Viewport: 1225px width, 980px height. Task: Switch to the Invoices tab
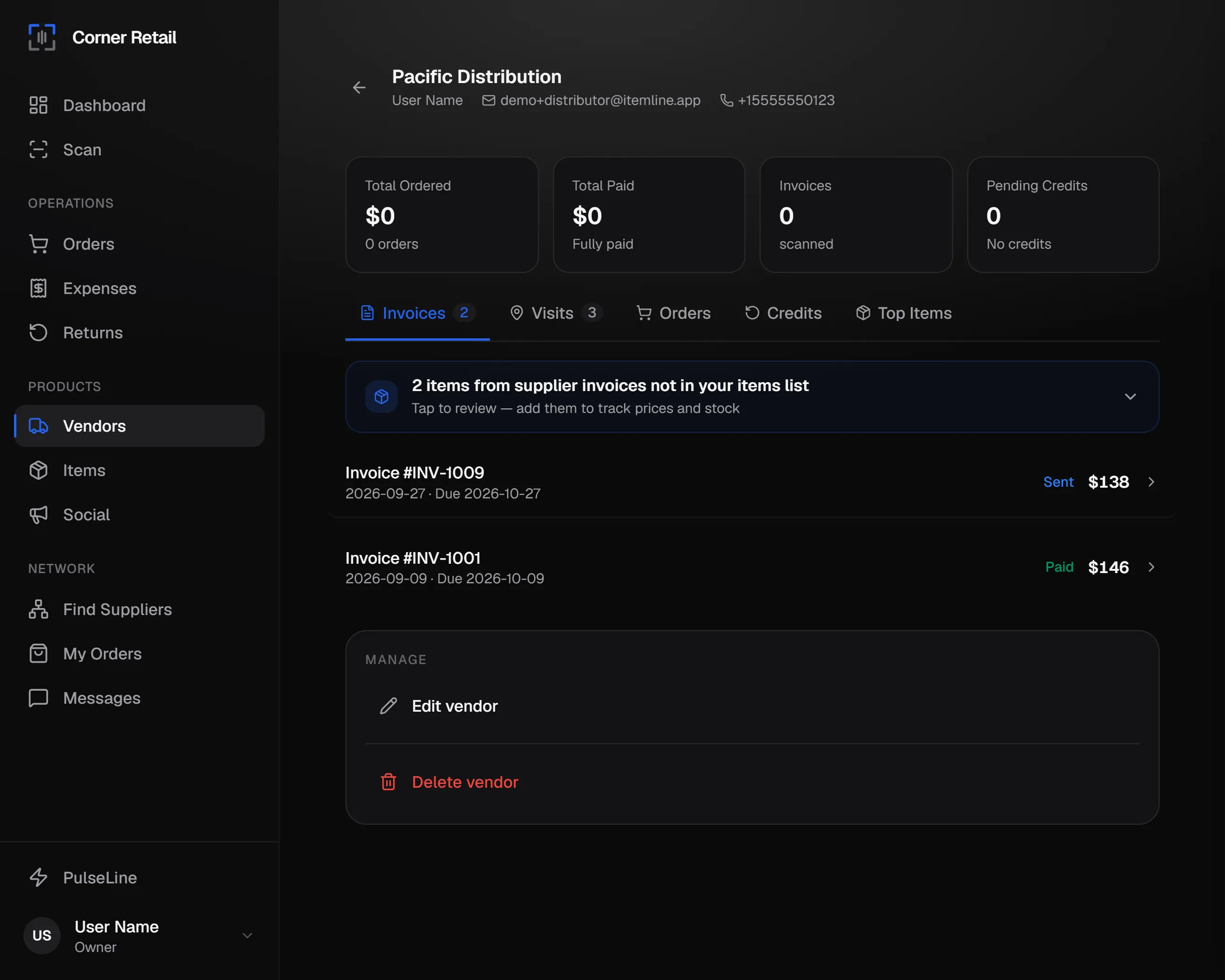418,313
